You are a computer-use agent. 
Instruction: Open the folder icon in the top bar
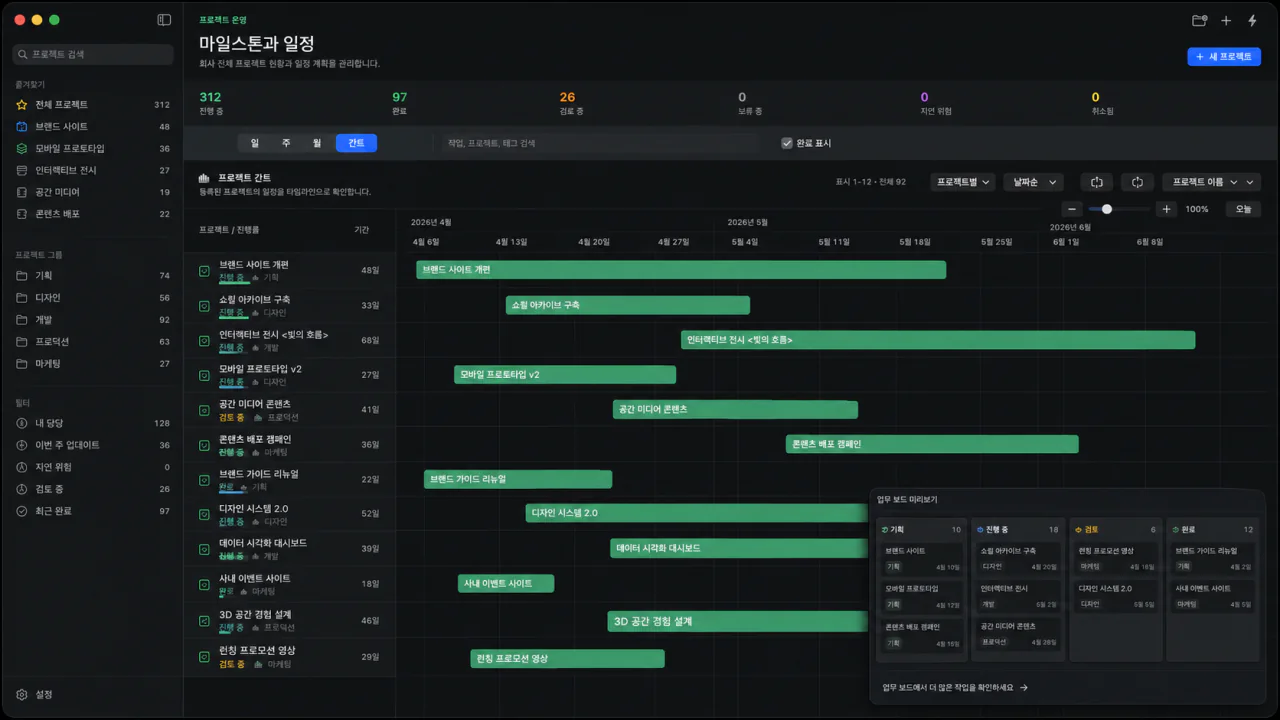(x=1200, y=20)
